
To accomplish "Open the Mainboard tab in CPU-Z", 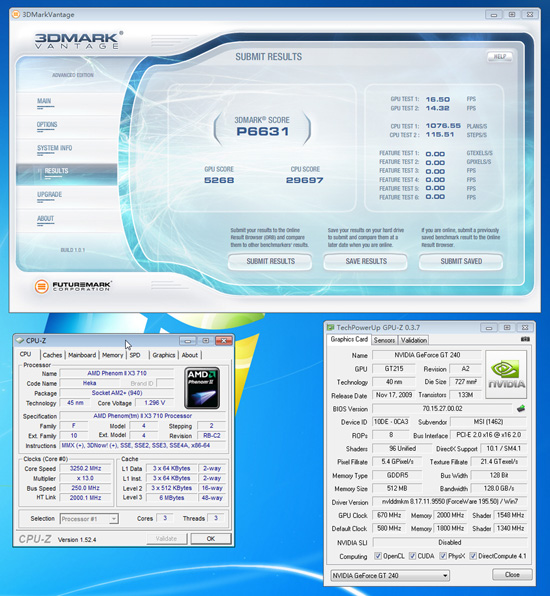I will pyautogui.click(x=82, y=355).
